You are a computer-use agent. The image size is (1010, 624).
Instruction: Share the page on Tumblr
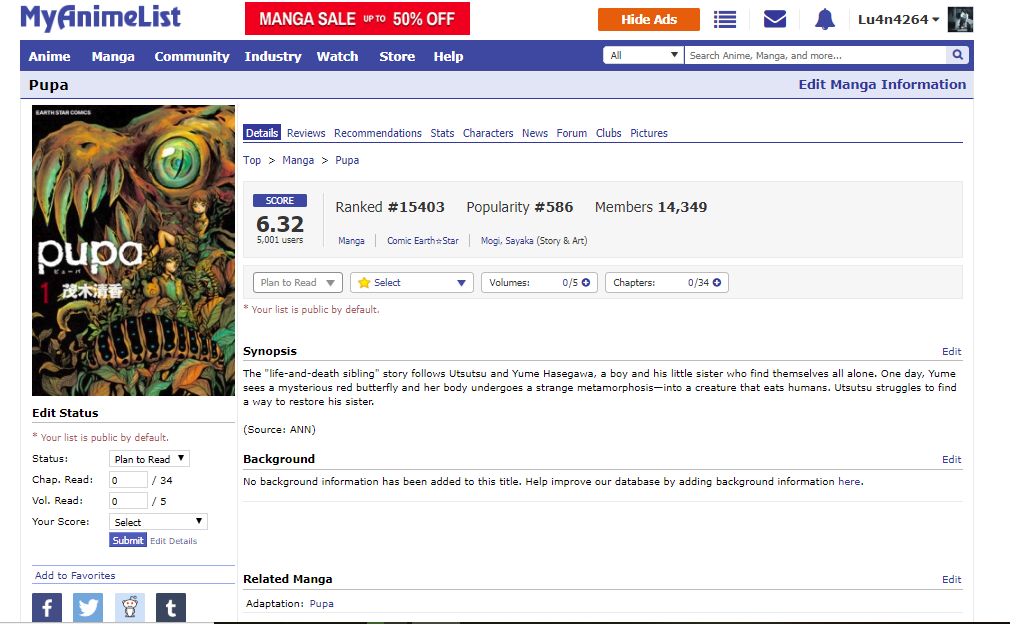pos(171,607)
